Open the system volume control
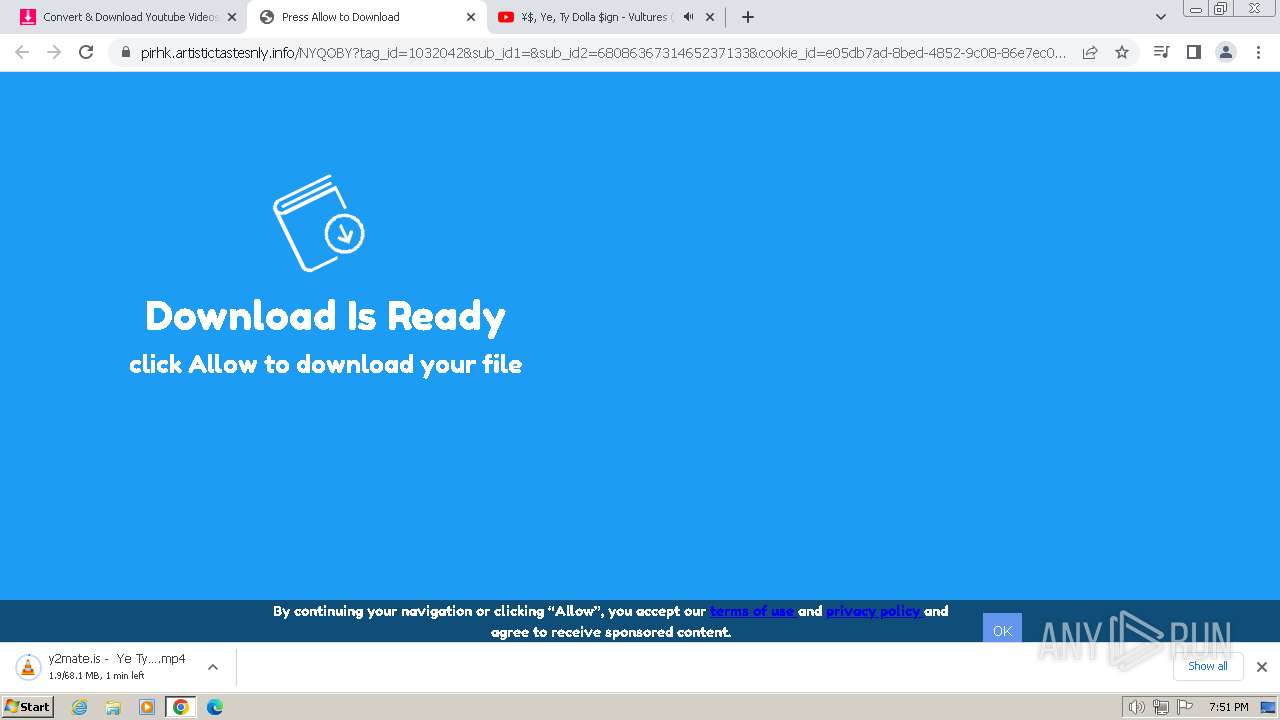The width and height of the screenshot is (1280, 720). tap(1136, 707)
